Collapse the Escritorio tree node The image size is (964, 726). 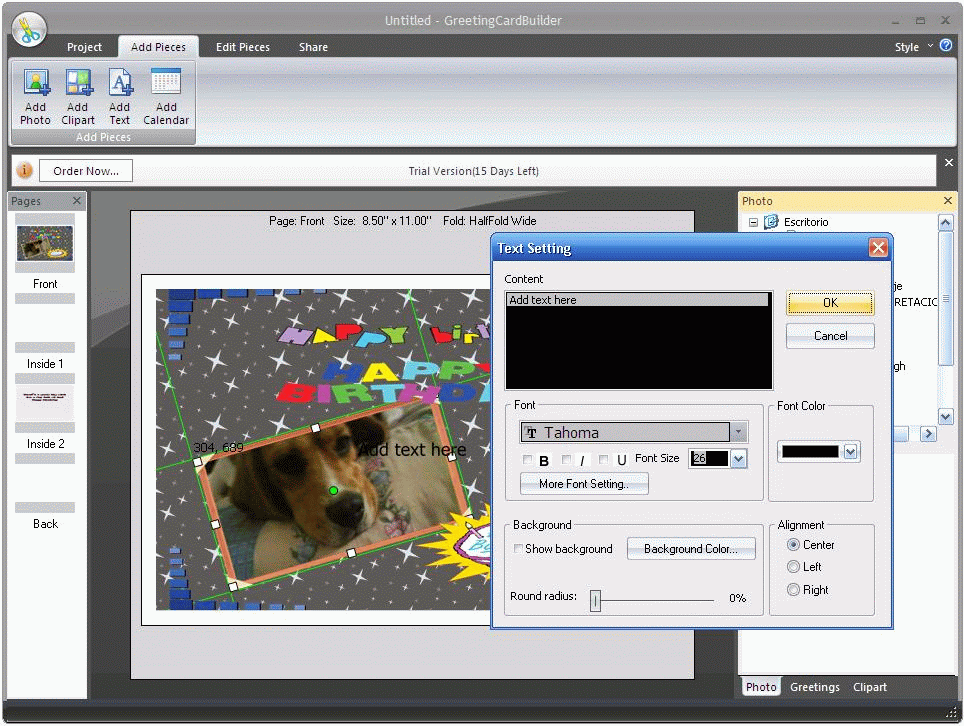pos(753,222)
